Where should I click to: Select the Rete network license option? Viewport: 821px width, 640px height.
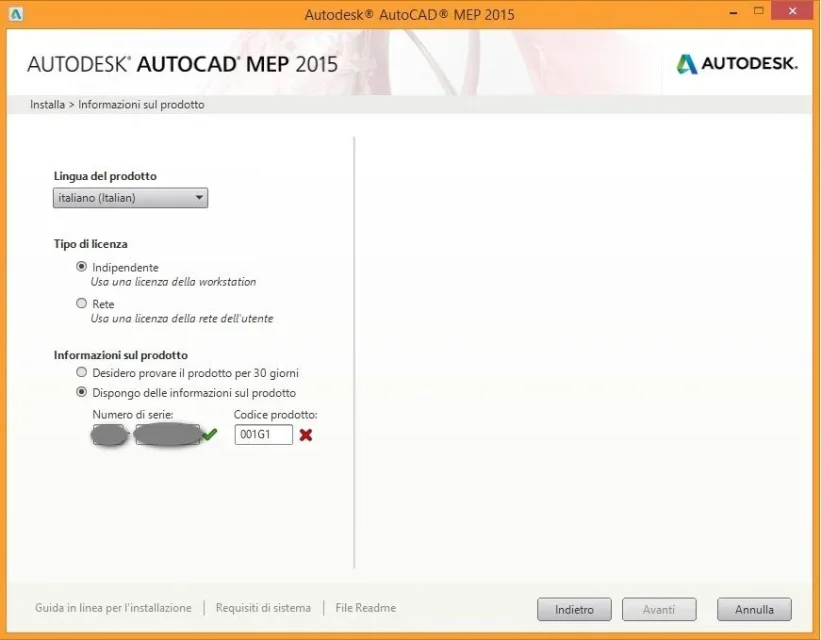pos(81,303)
